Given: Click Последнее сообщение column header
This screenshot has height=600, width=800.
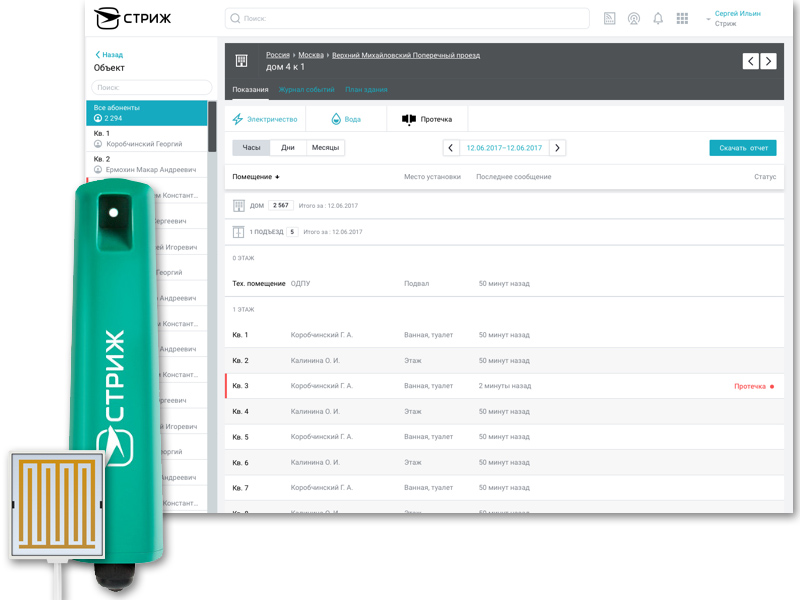Looking at the screenshot, I should pyautogui.click(x=513, y=177).
